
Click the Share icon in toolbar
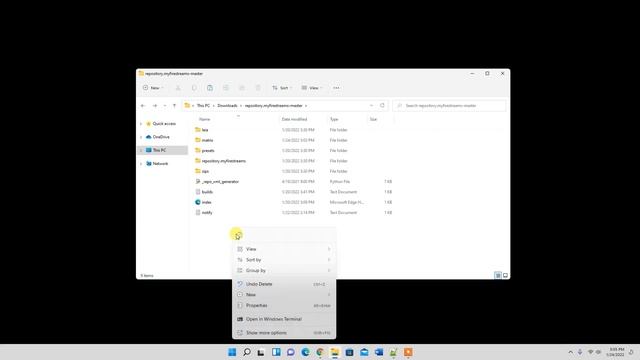tap(242, 88)
